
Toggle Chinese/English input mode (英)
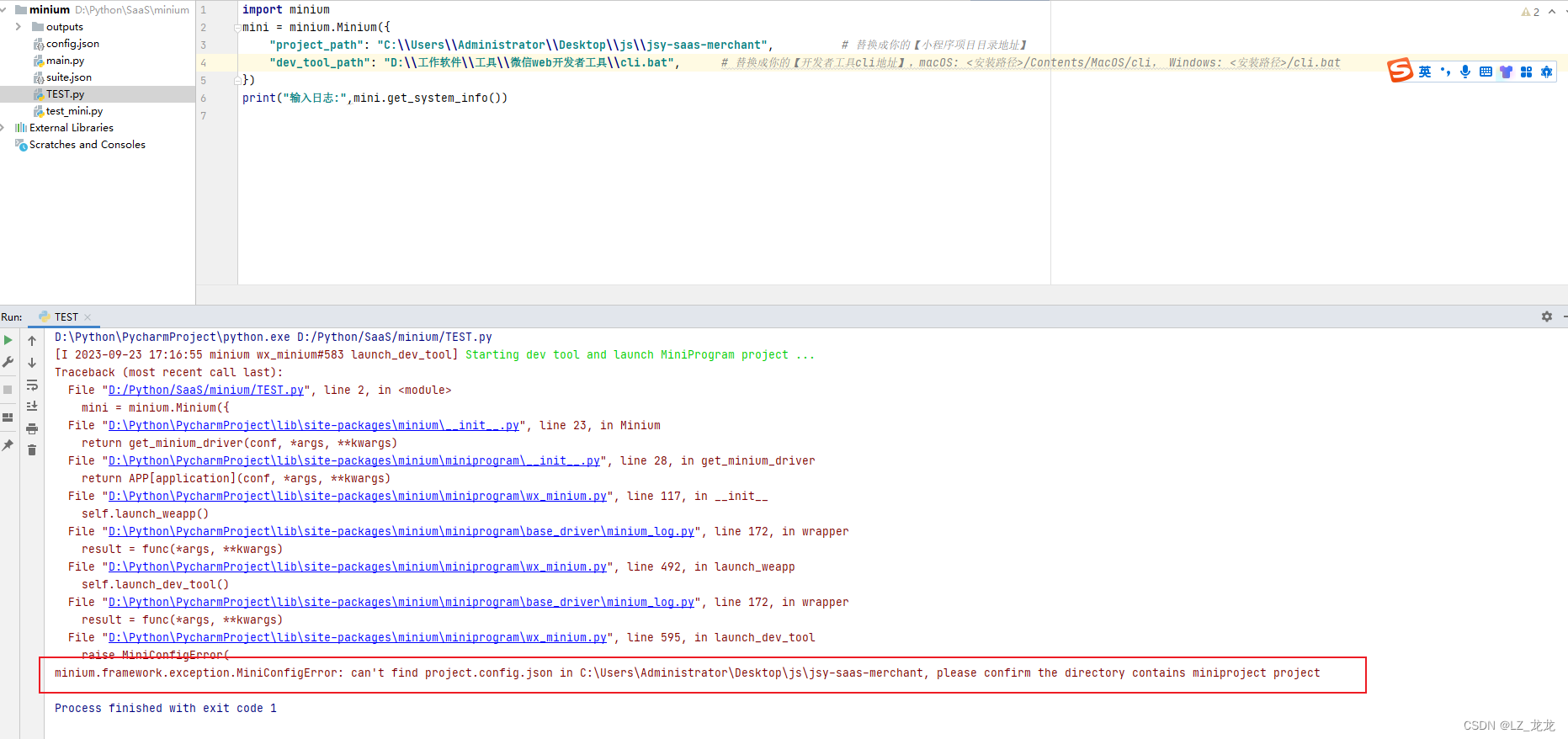pos(1425,72)
